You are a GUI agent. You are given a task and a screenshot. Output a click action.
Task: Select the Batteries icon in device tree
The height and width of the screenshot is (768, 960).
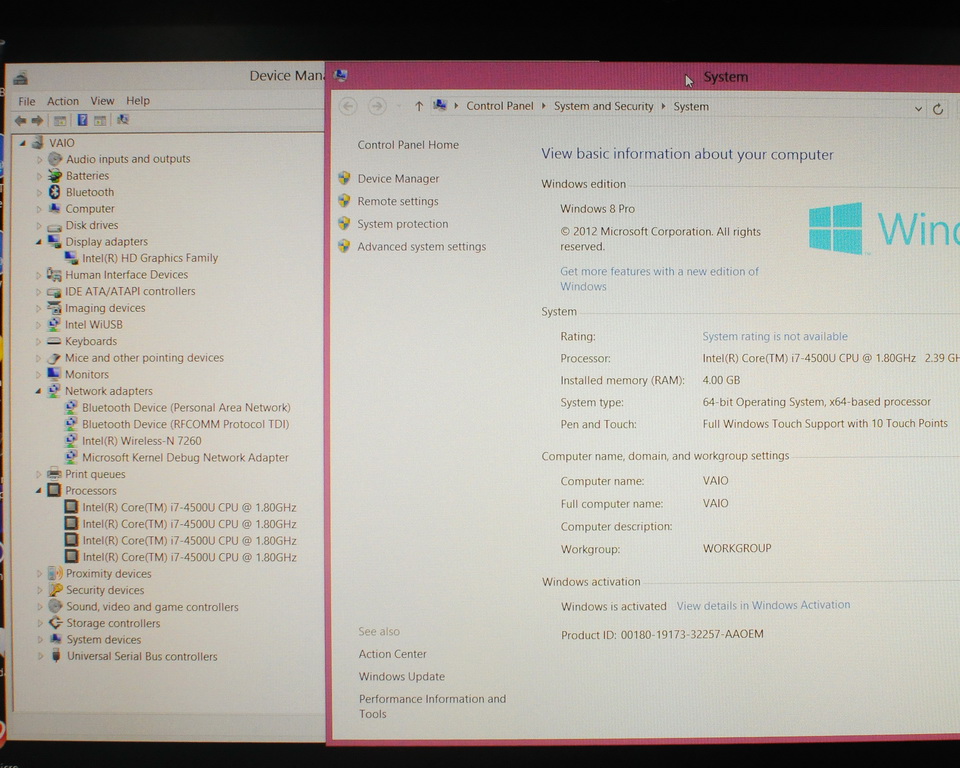(54, 176)
